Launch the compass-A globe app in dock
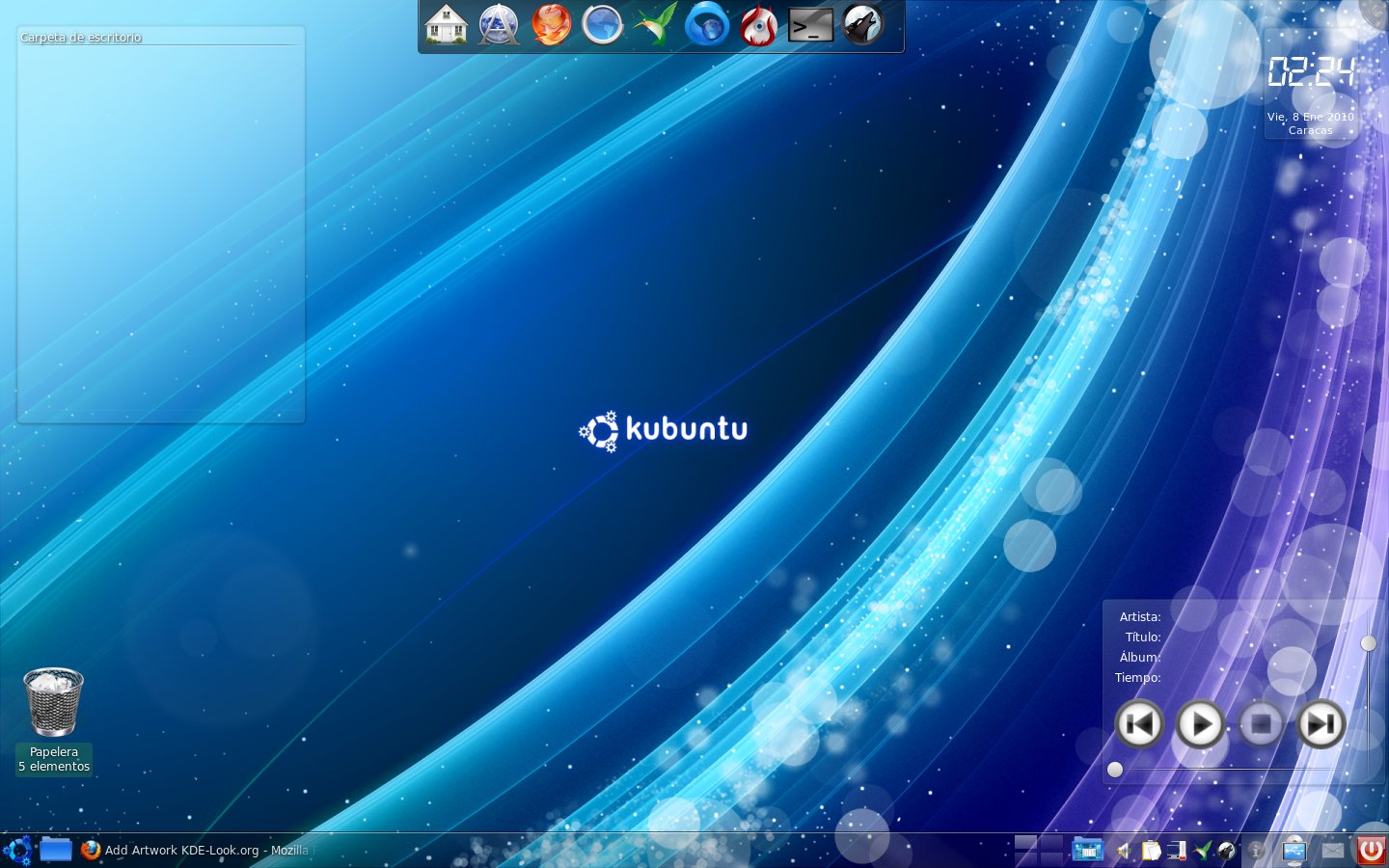Screen dimensions: 1389x868 [x=499, y=24]
